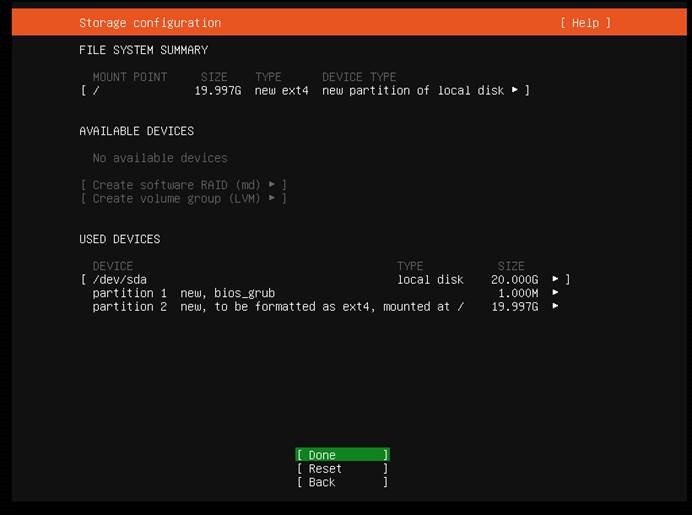Go to previous screen with Back
Image resolution: width=692 pixels, height=515 pixels.
click(x=342, y=482)
